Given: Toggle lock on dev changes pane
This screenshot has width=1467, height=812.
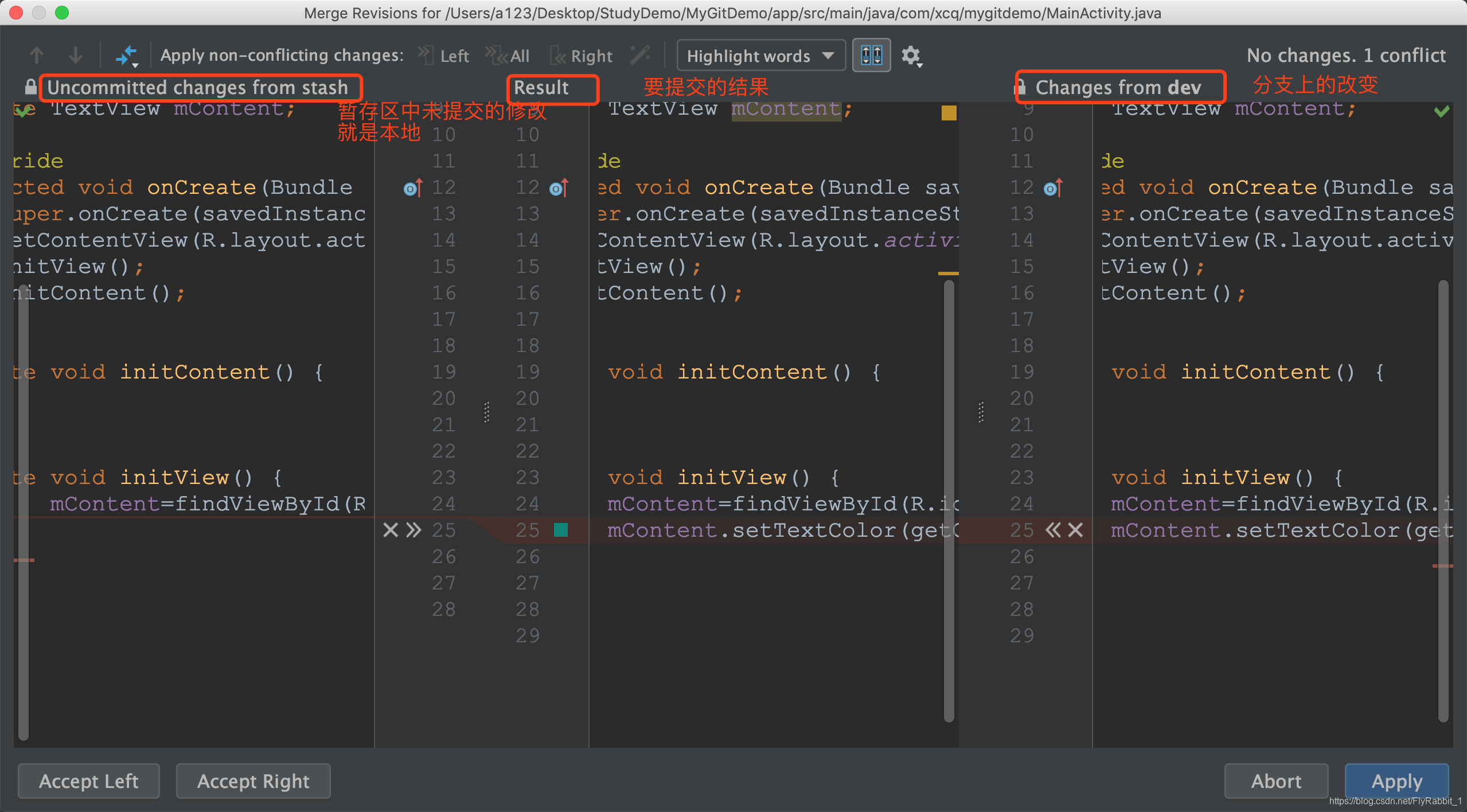Looking at the screenshot, I should [1020, 87].
